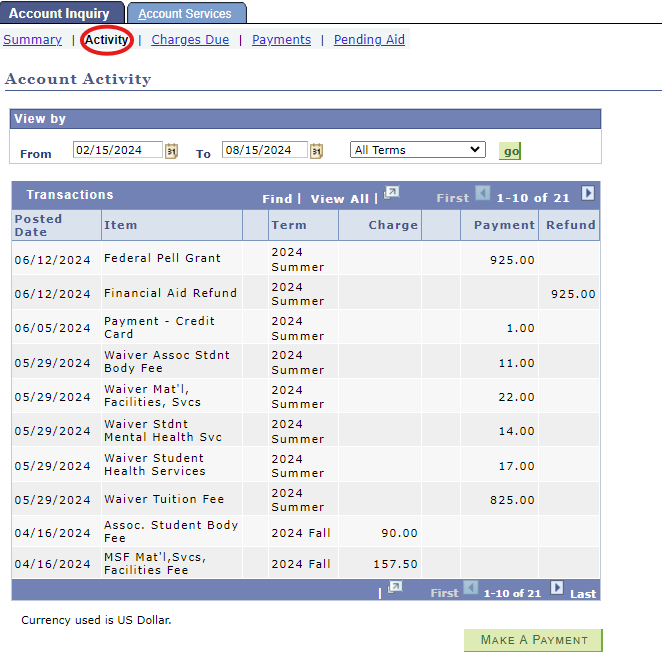Click the 90.00 charge amount

[x=399, y=533]
